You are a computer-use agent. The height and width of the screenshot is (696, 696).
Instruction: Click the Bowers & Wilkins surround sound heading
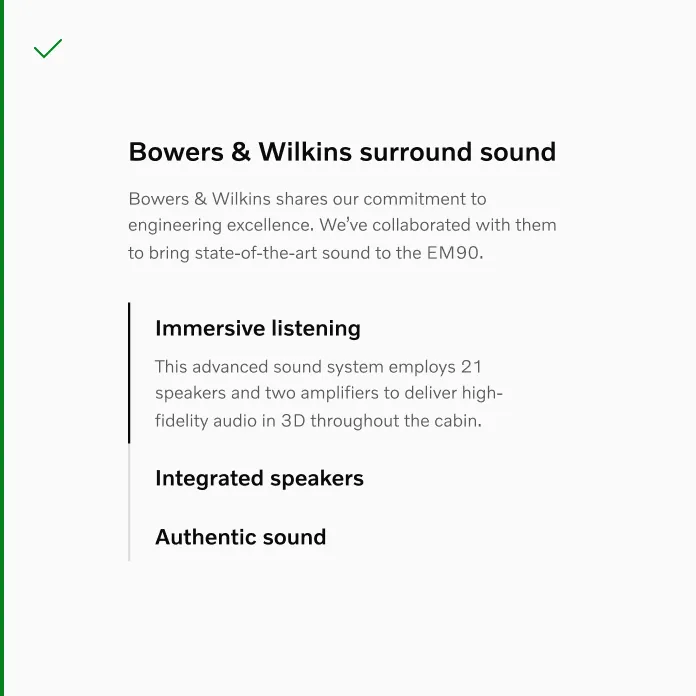342,152
